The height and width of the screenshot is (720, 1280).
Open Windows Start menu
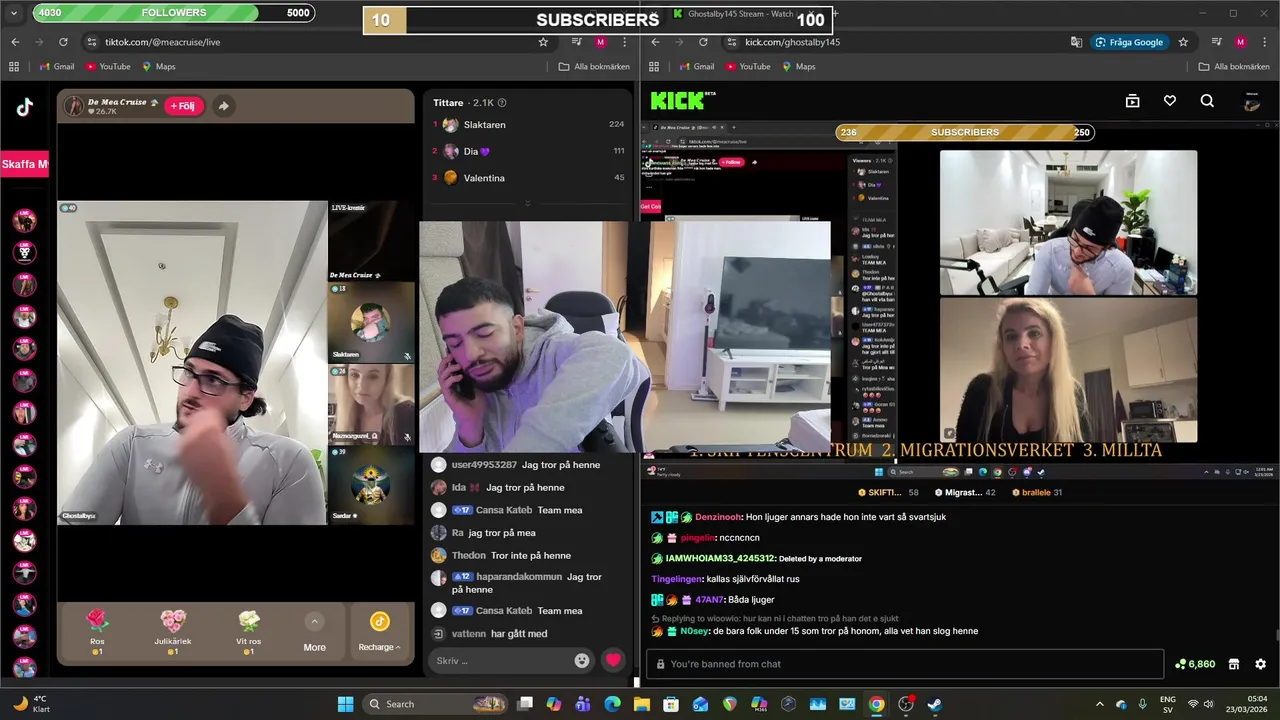(345, 704)
